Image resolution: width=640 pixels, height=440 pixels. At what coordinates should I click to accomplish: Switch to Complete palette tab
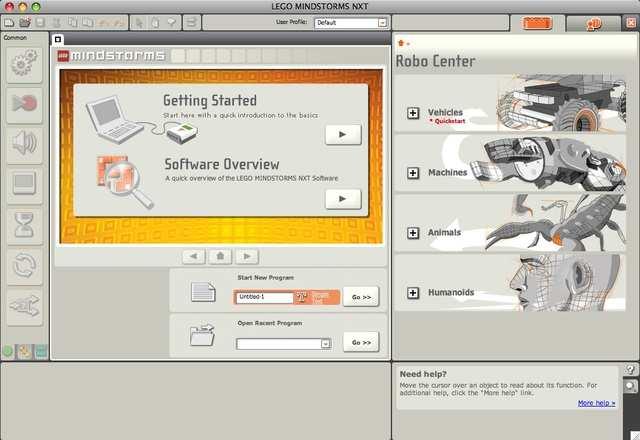pyautogui.click(x=24, y=351)
